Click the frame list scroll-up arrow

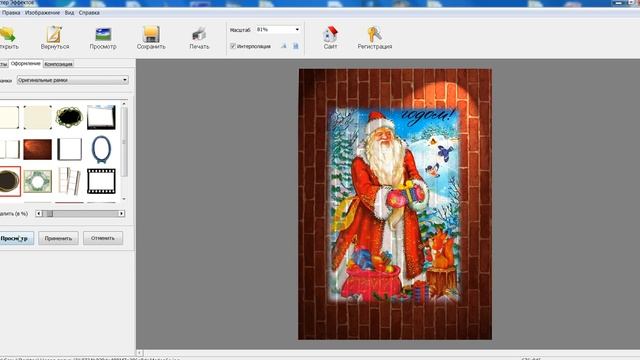(124, 104)
